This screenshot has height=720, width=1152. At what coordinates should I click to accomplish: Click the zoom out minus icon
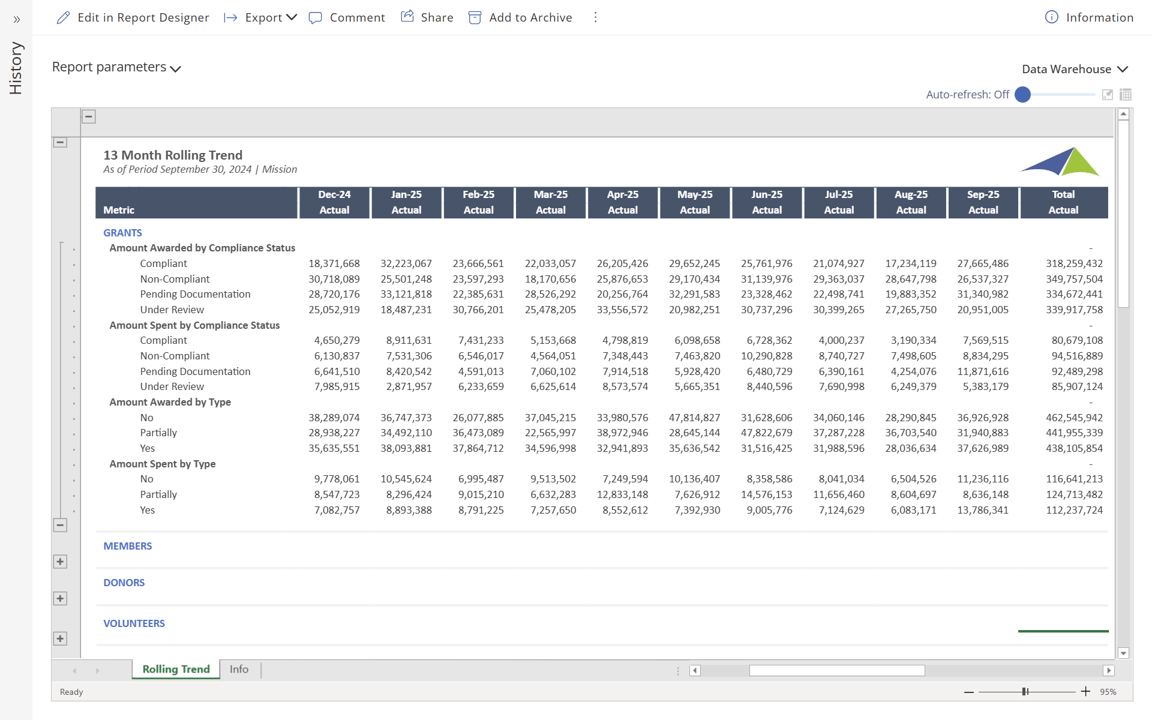click(969, 691)
